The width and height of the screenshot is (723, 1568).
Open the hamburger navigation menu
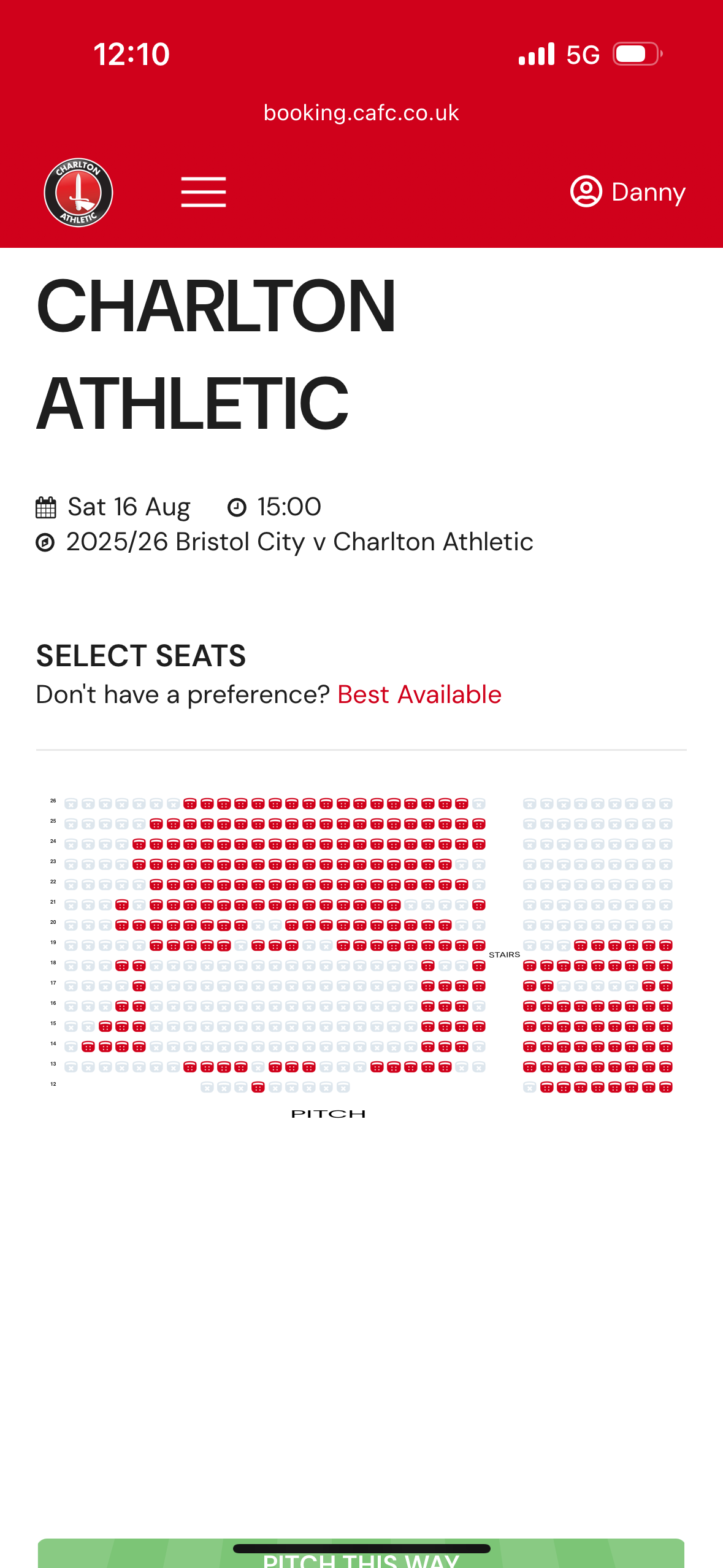[204, 192]
